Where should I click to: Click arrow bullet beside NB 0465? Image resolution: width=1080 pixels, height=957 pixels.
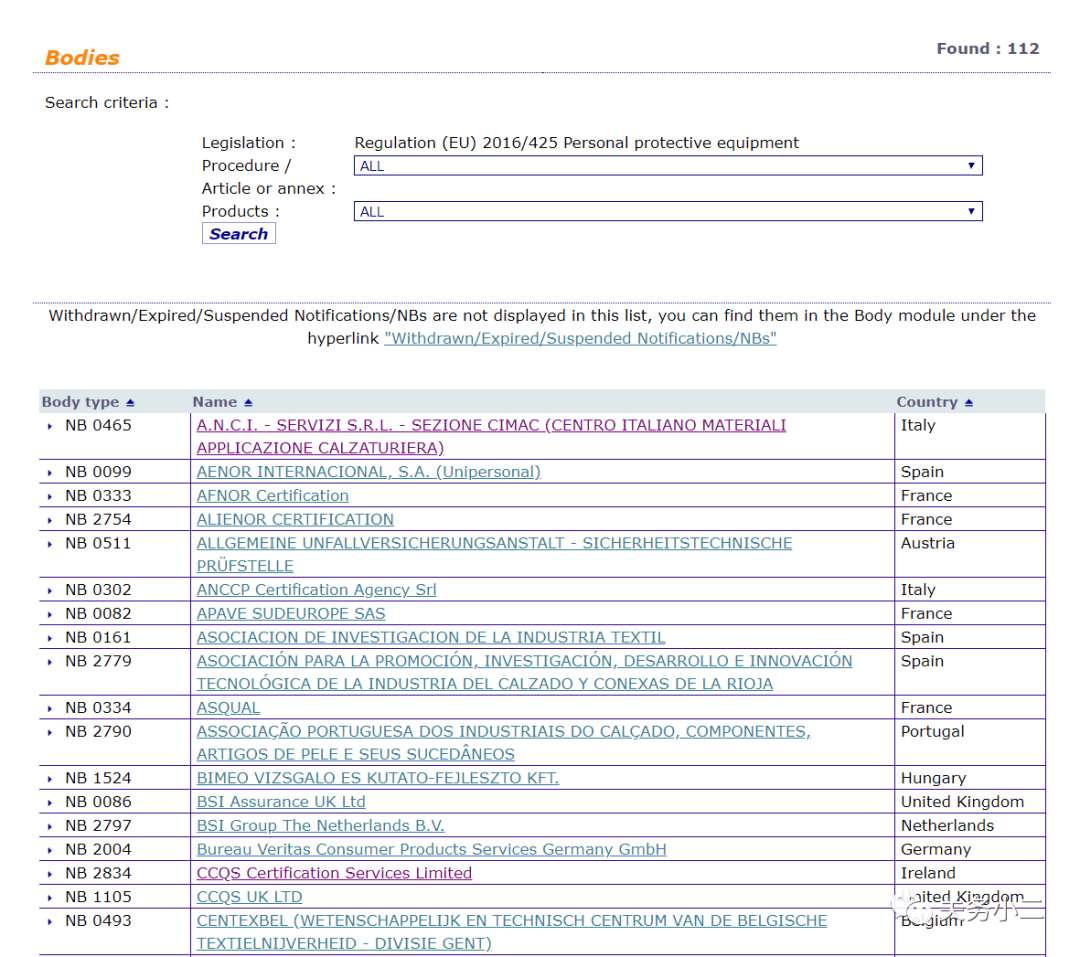pyautogui.click(x=50, y=426)
